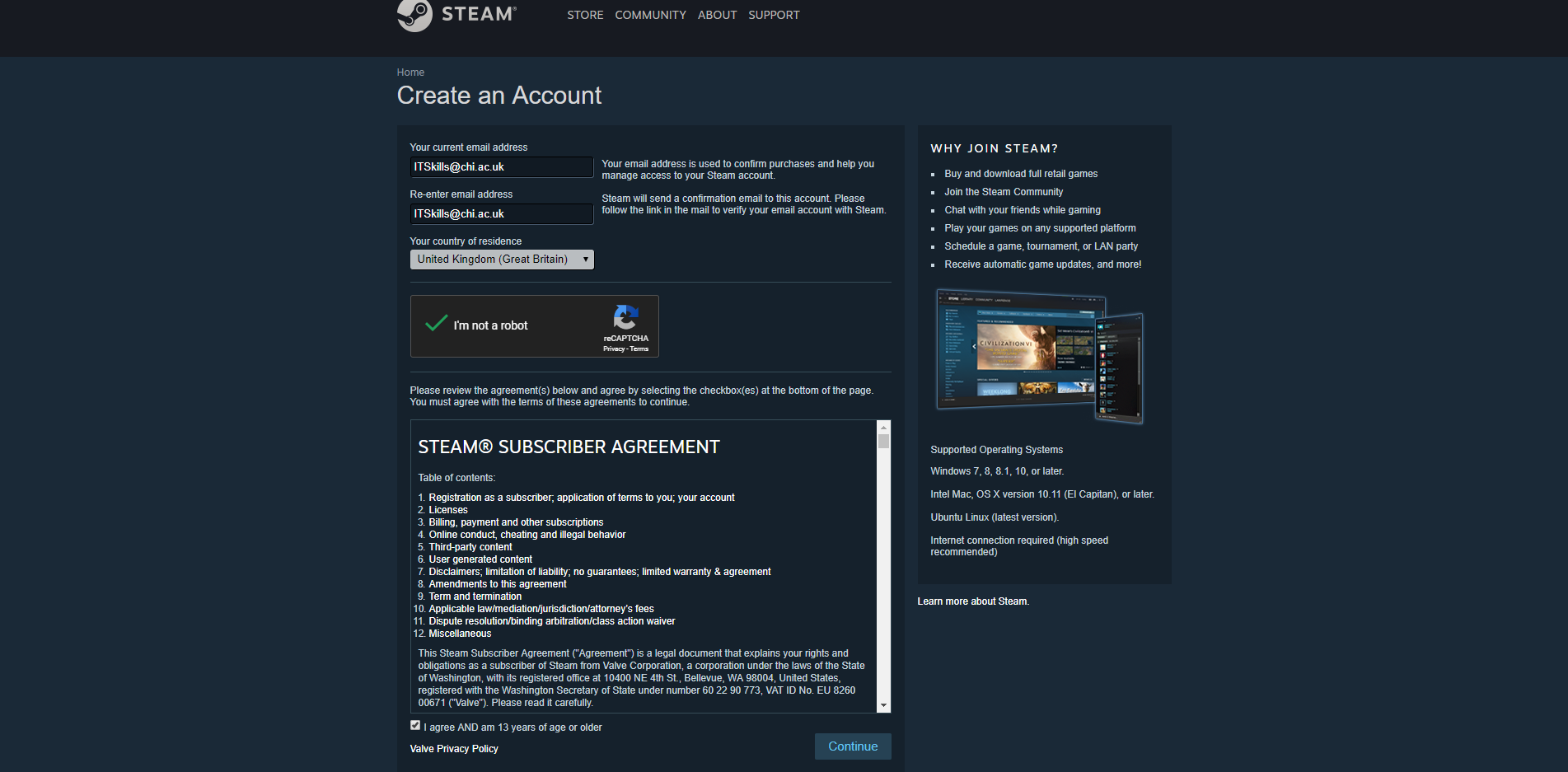Image resolution: width=1568 pixels, height=772 pixels.
Task: Jump to Miscellaneous section
Action: [460, 634]
